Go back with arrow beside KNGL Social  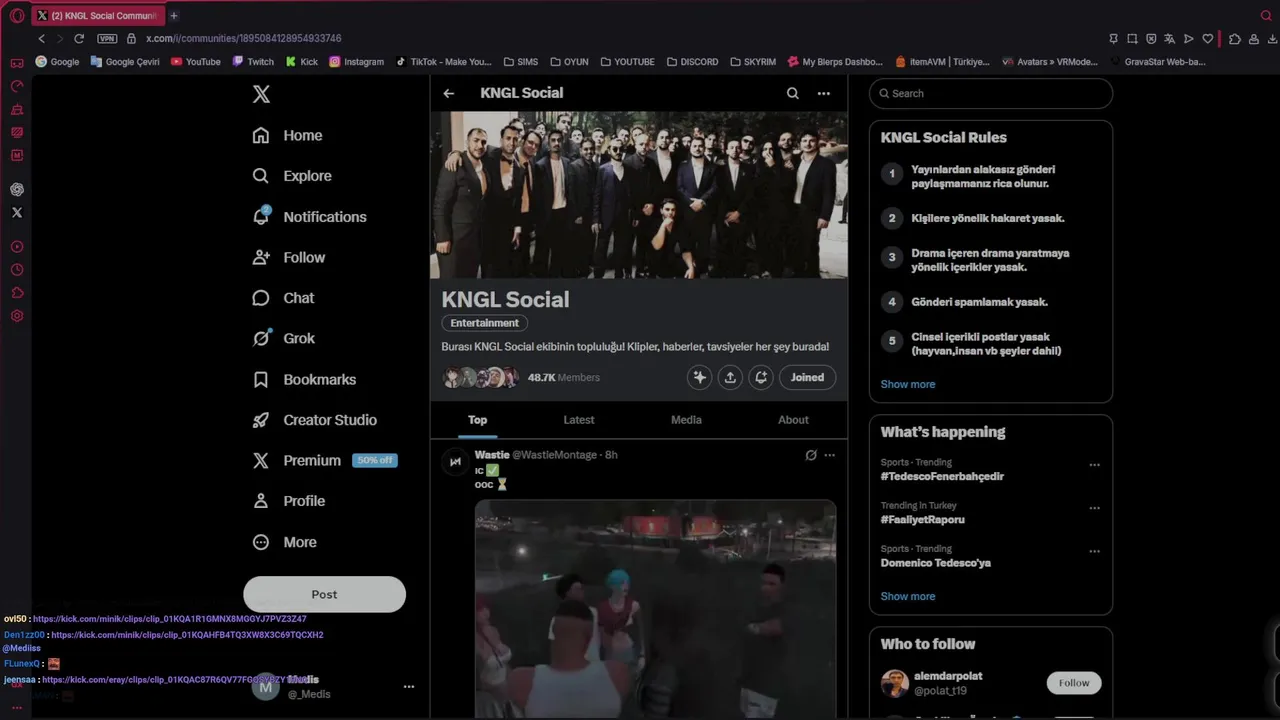pos(449,93)
